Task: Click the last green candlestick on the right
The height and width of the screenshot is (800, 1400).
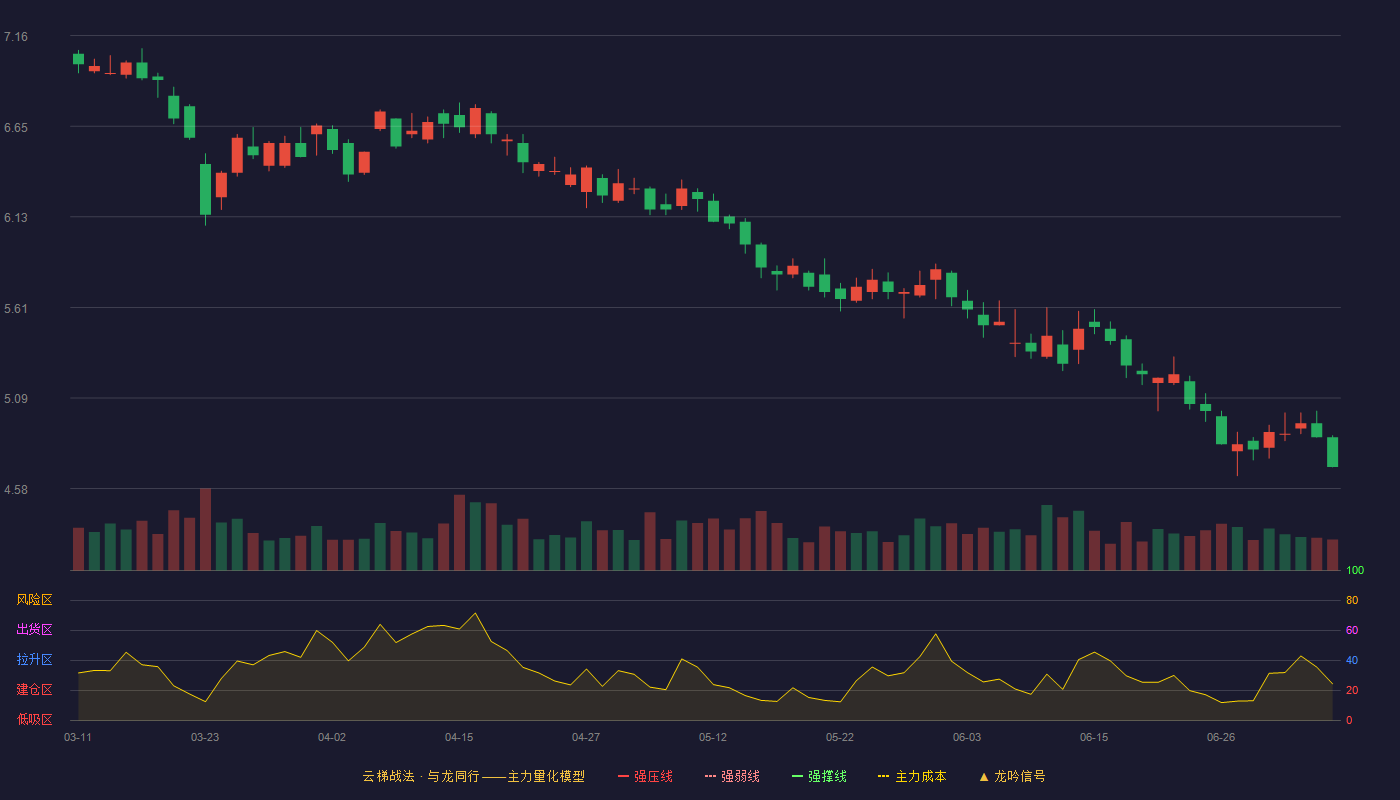Action: [1332, 452]
